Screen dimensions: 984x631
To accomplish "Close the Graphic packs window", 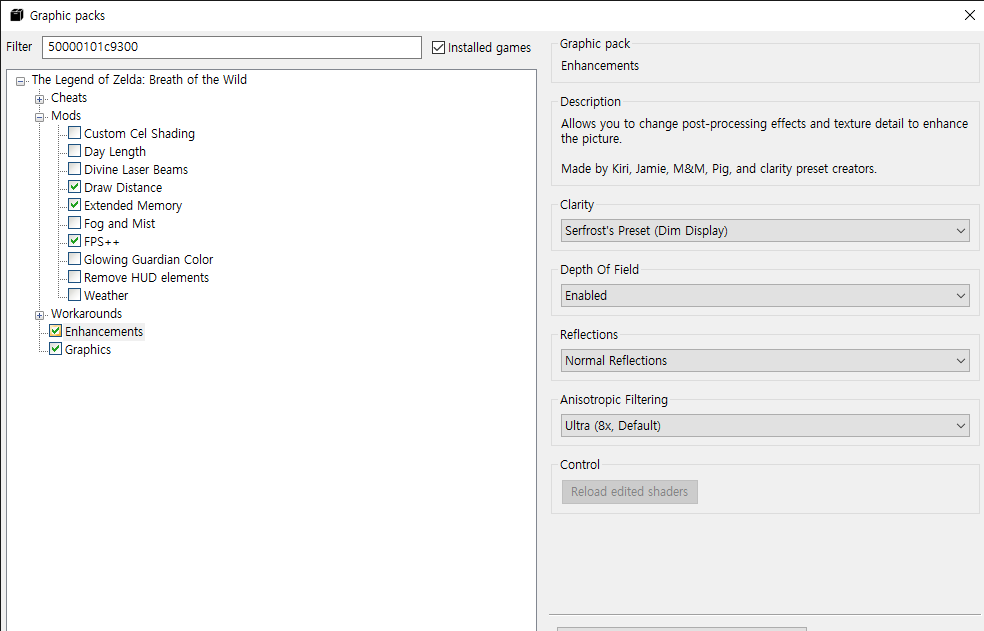I will coord(969,15).
